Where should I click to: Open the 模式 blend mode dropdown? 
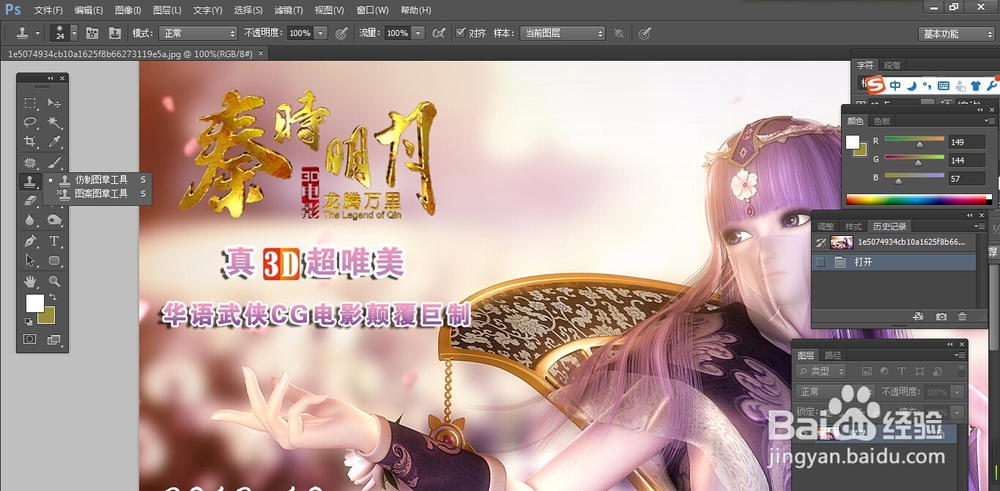point(198,33)
